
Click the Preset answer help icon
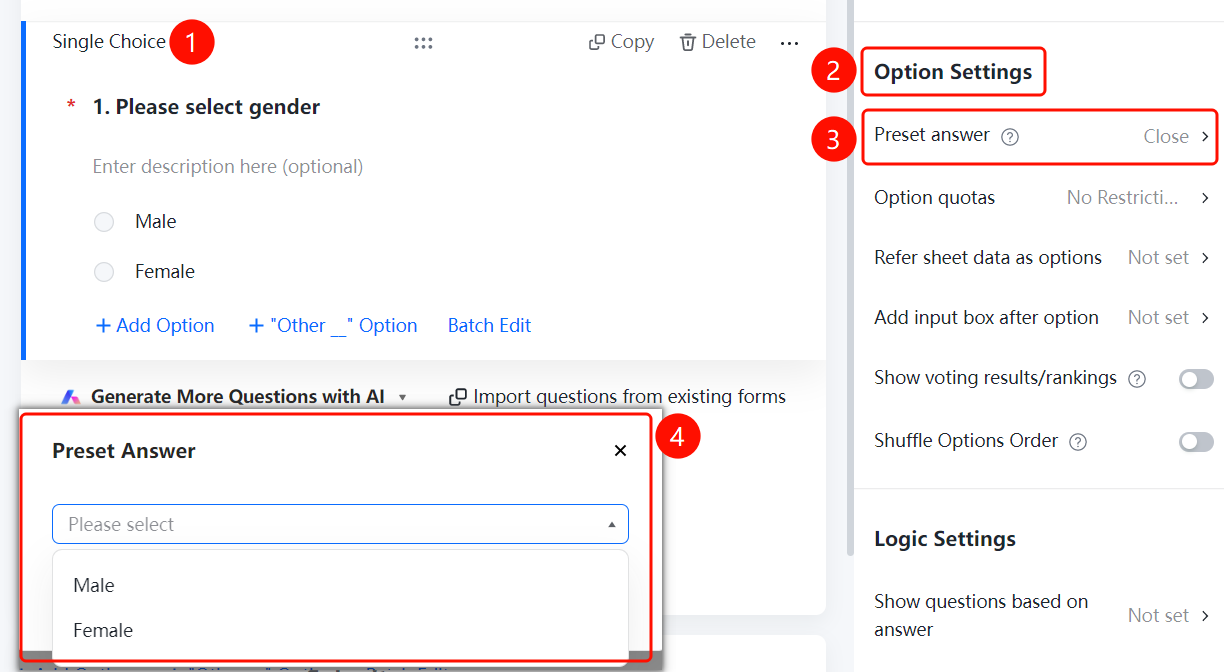pyautogui.click(x=1010, y=137)
